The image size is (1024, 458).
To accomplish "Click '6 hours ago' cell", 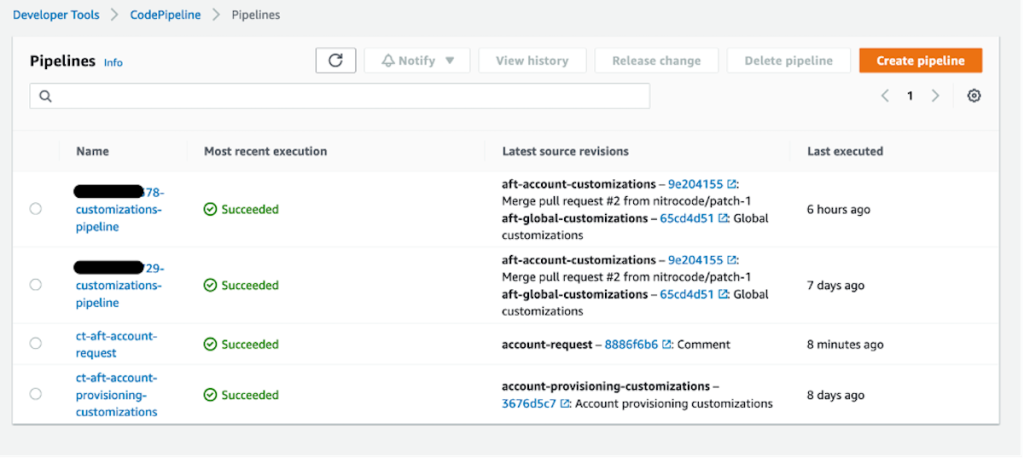I will [839, 209].
